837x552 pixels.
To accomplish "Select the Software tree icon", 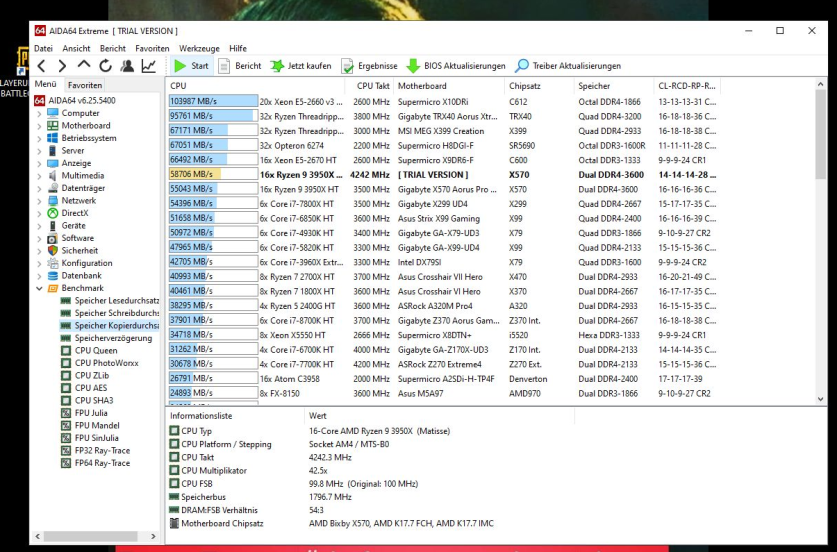I will pos(52,238).
